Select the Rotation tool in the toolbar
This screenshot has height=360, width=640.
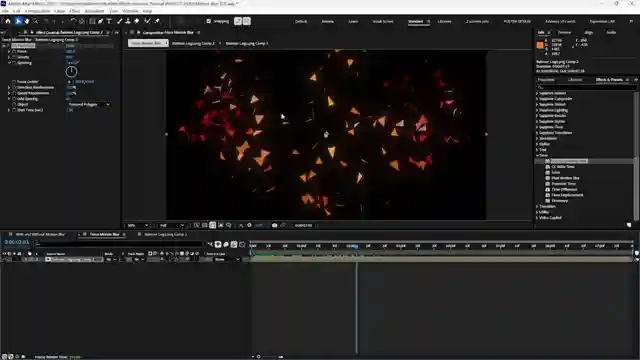click(x=73, y=21)
